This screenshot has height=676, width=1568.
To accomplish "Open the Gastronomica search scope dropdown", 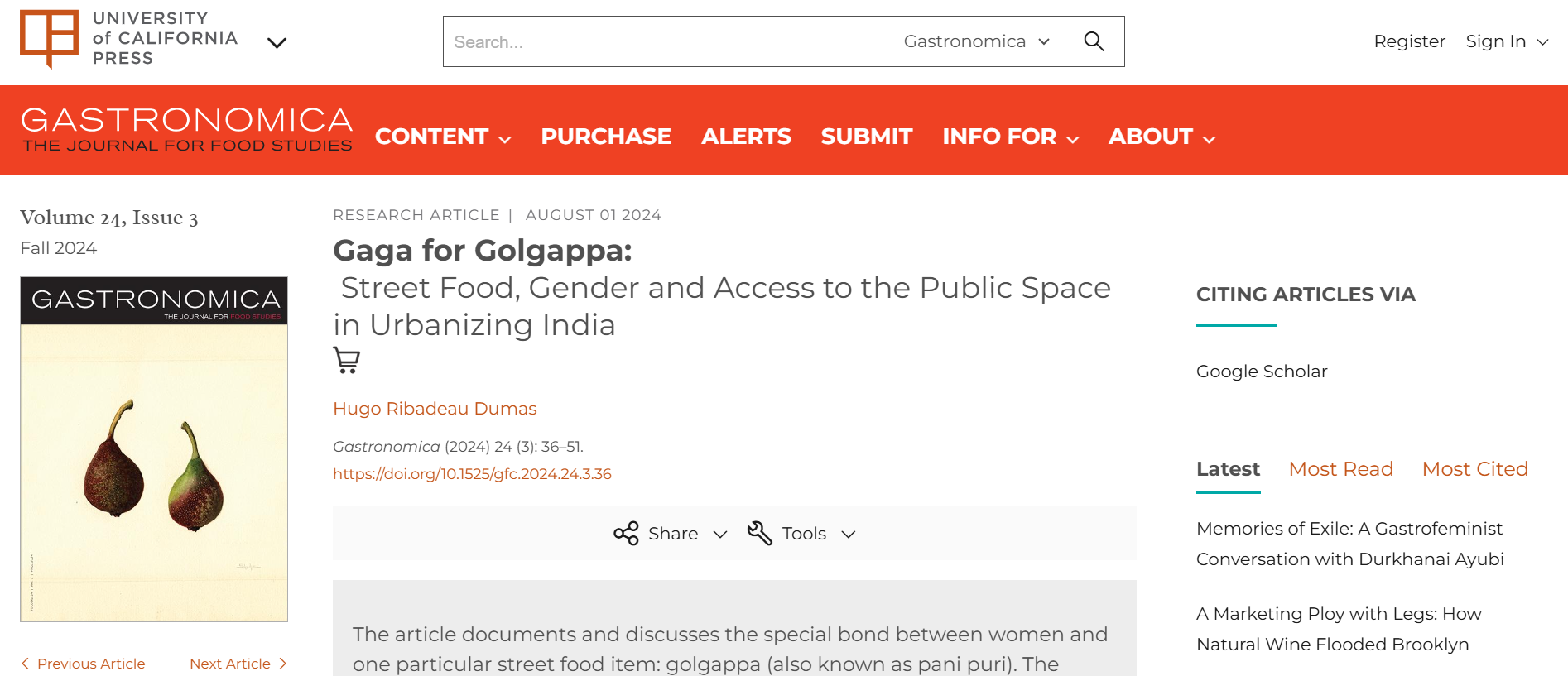I will pos(977,41).
